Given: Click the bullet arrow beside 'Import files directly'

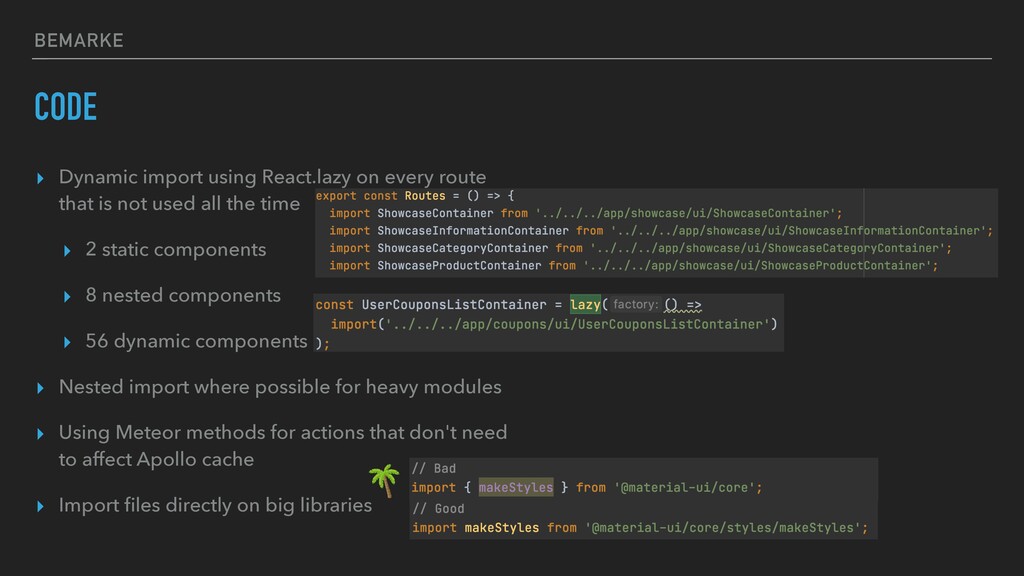Looking at the screenshot, I should (x=40, y=506).
